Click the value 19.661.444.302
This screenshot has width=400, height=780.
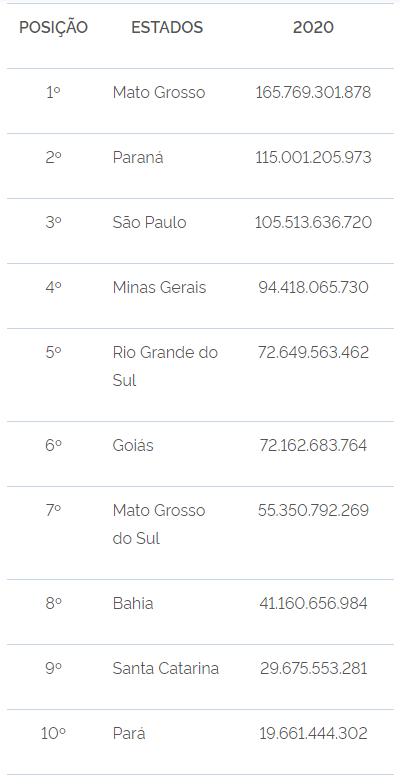313,733
